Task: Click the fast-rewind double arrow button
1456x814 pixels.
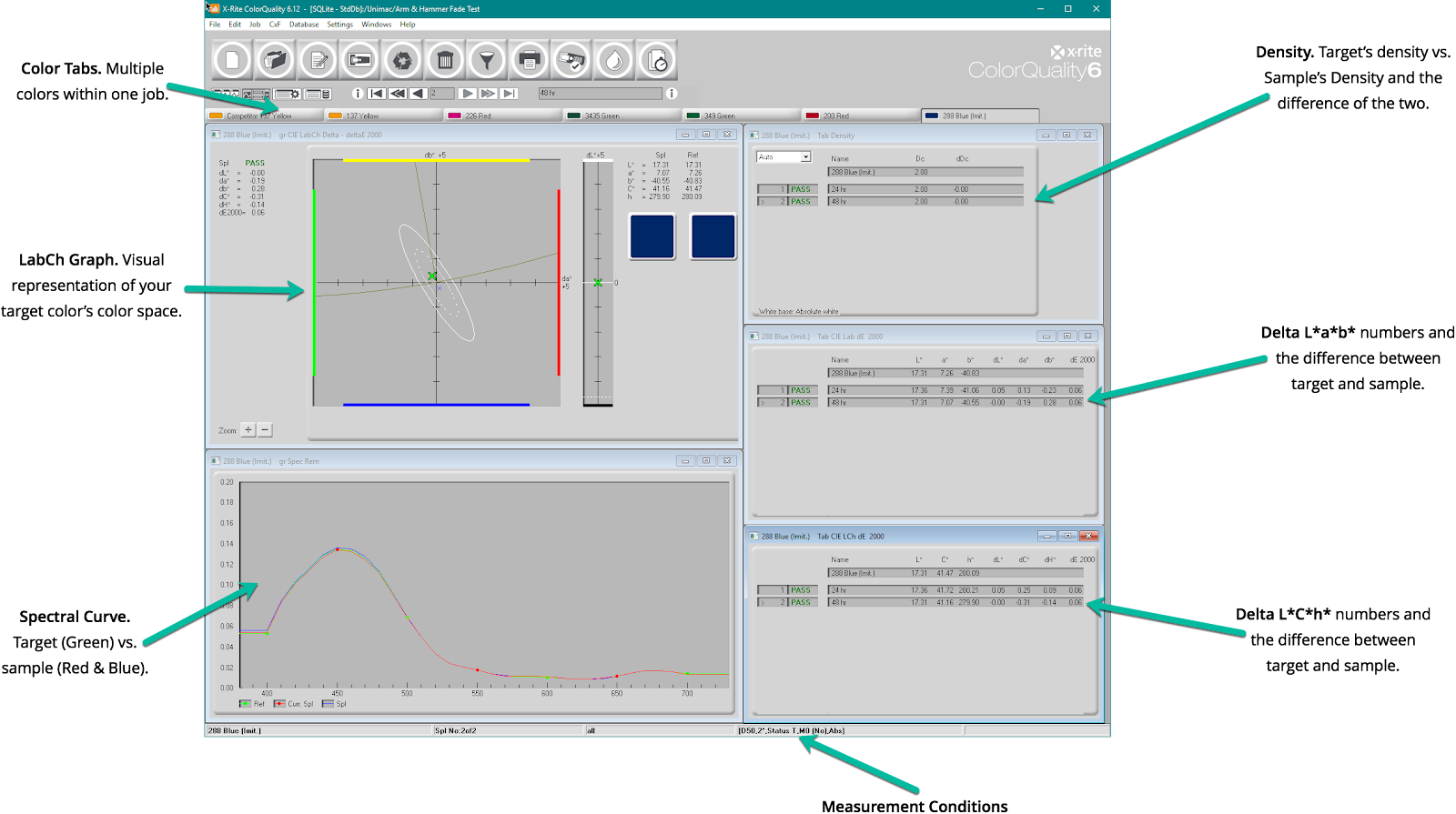Action: pos(398,94)
